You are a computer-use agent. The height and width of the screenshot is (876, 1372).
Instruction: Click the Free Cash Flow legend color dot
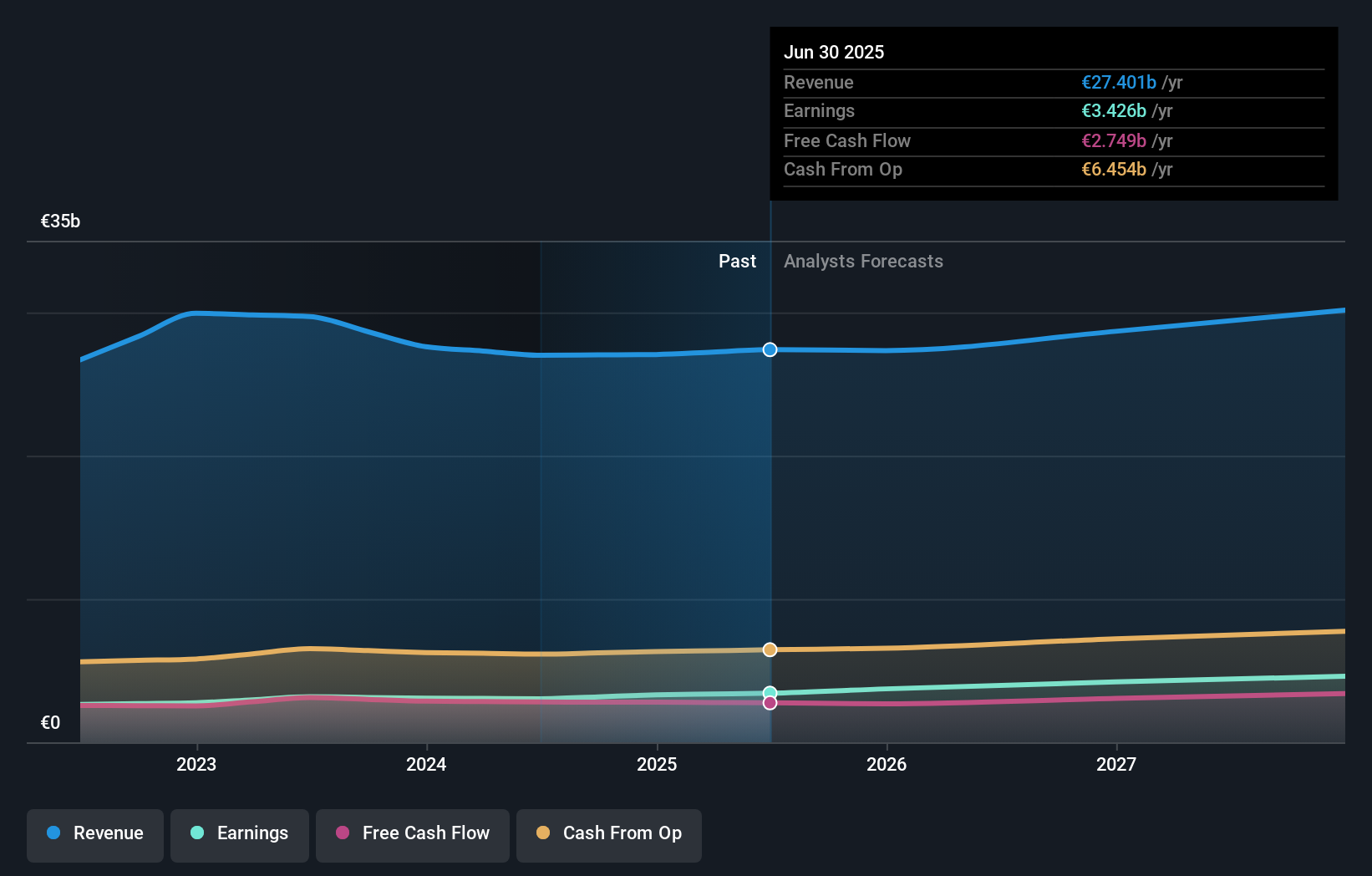point(342,833)
